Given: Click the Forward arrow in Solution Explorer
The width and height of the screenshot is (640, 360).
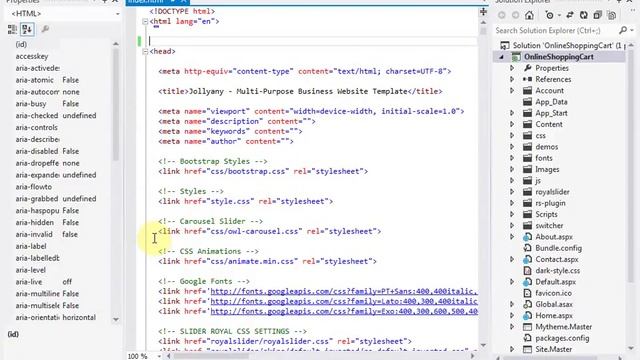Looking at the screenshot, I should click(x=516, y=16).
